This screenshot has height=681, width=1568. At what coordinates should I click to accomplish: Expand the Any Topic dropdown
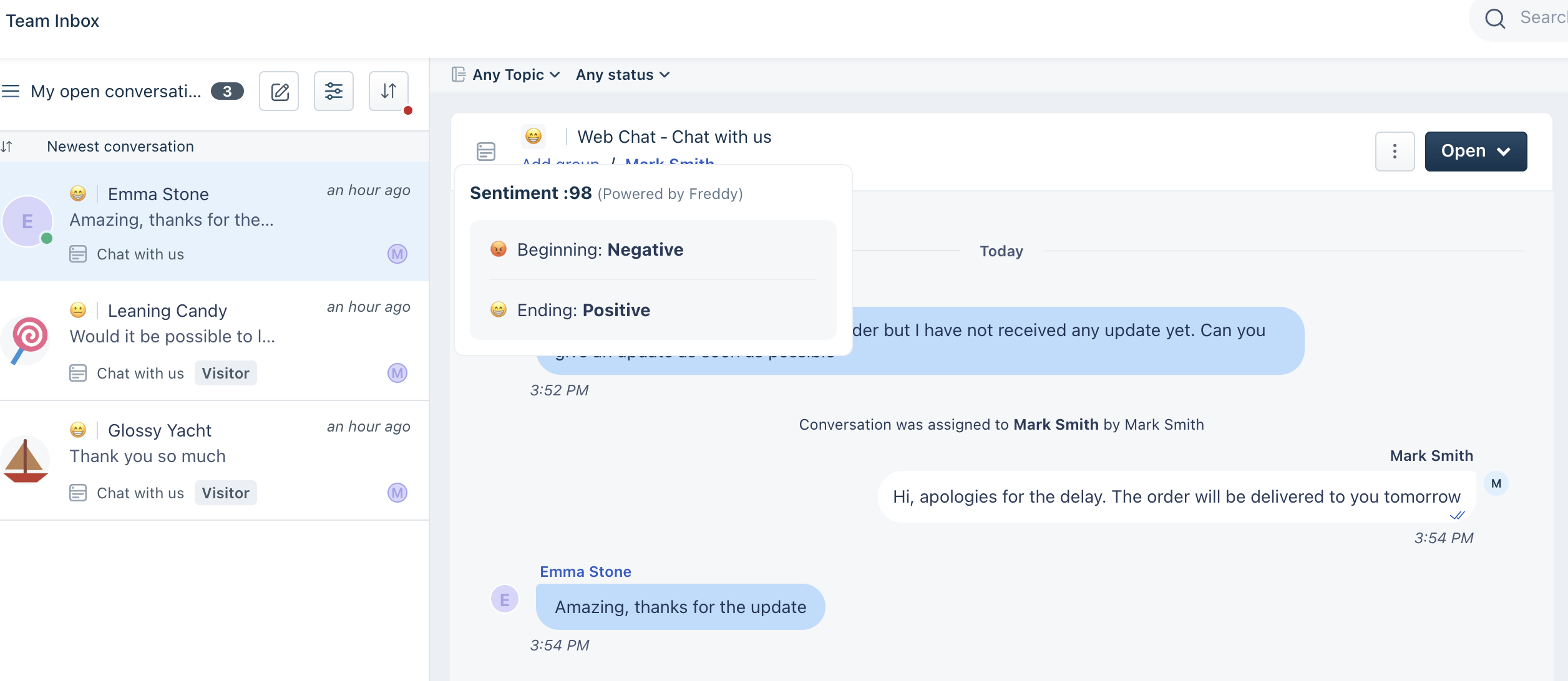point(515,75)
